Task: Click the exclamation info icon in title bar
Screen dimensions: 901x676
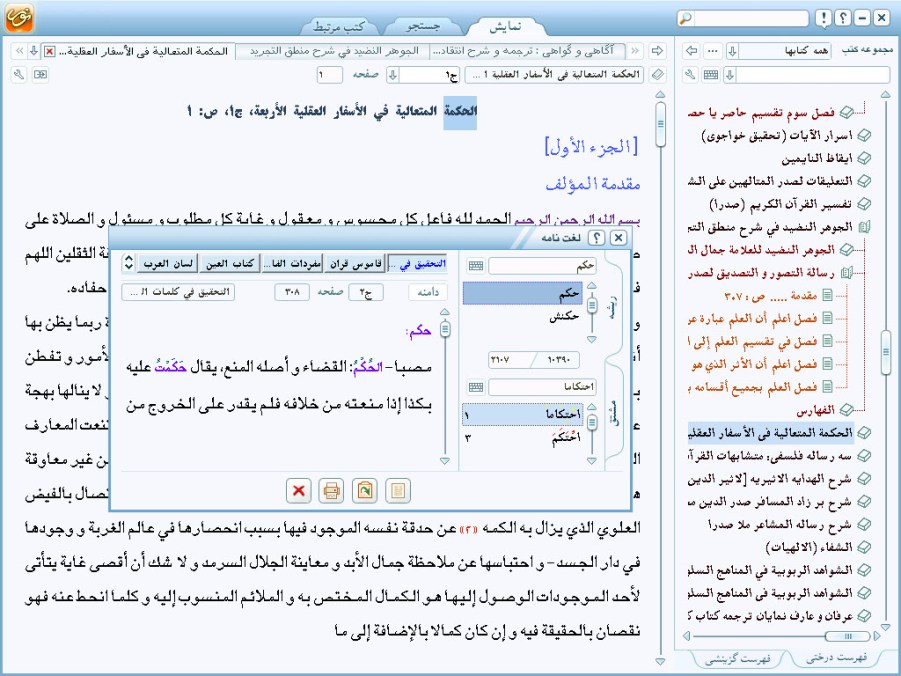Action: (x=823, y=18)
